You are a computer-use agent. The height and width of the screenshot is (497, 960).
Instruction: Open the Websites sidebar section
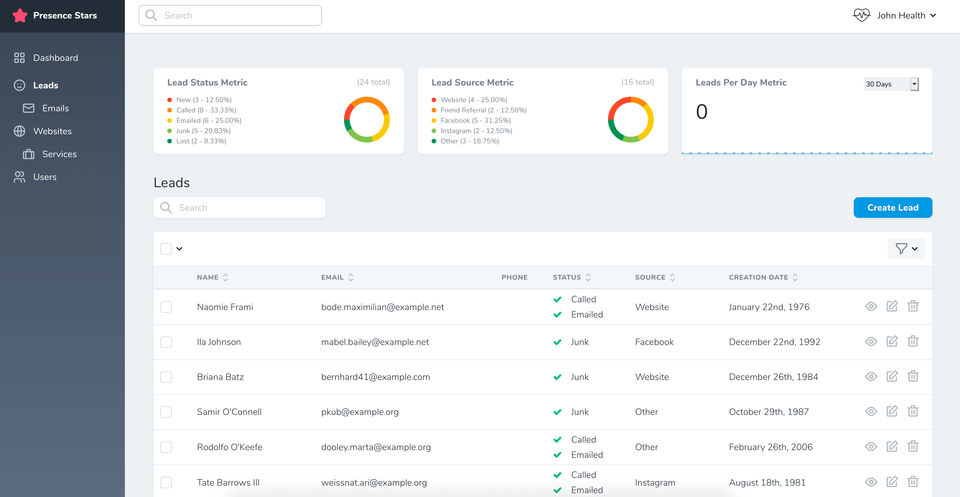[52, 131]
